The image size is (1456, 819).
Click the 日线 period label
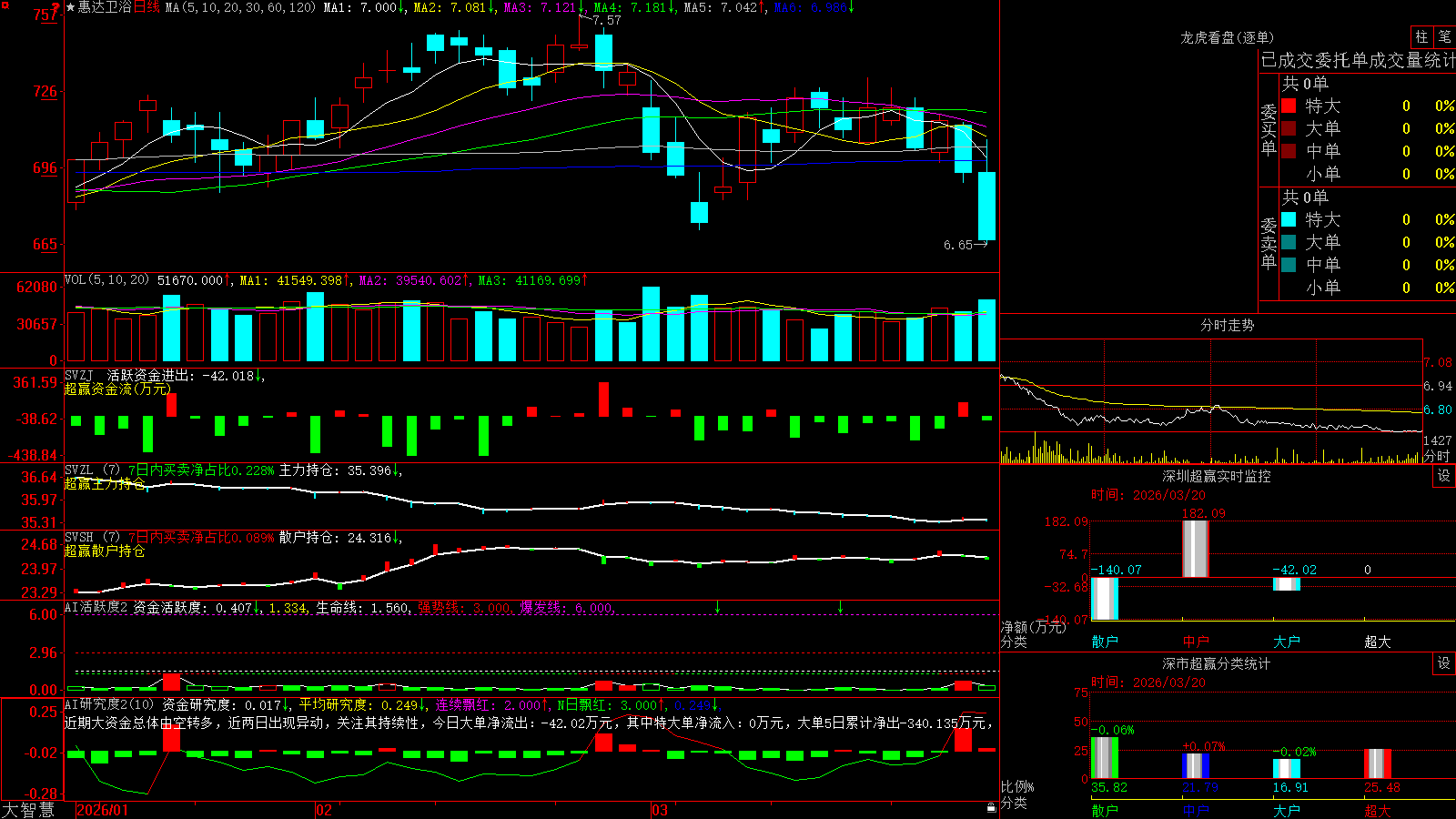click(x=147, y=7)
